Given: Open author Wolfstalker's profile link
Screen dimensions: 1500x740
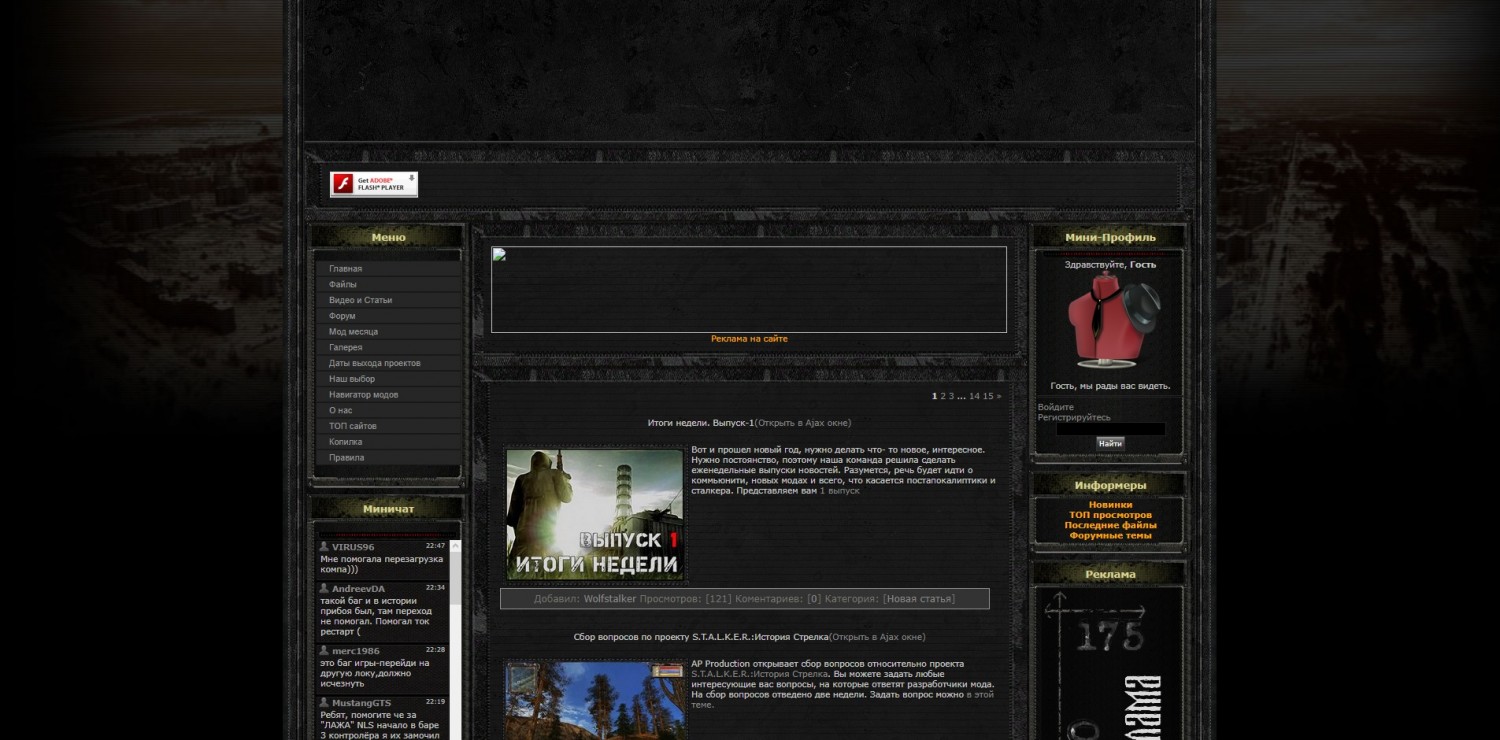Looking at the screenshot, I should point(610,599).
